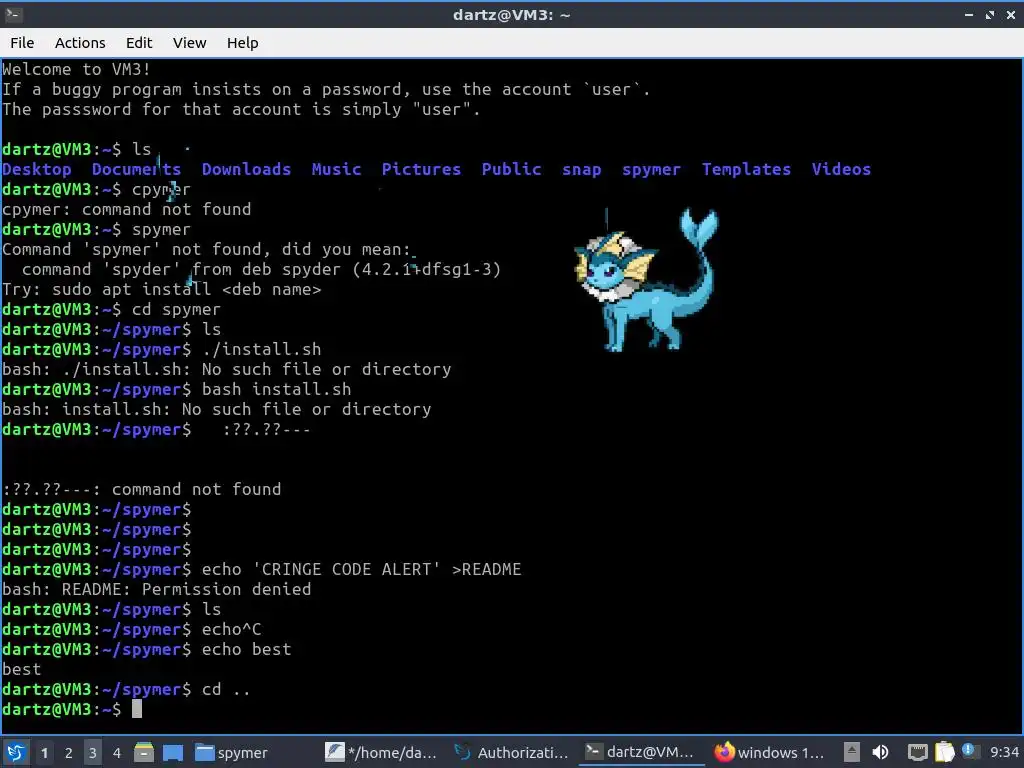Click the 'Try: sudo apt install <deb name>' line

pyautogui.click(x=161, y=289)
